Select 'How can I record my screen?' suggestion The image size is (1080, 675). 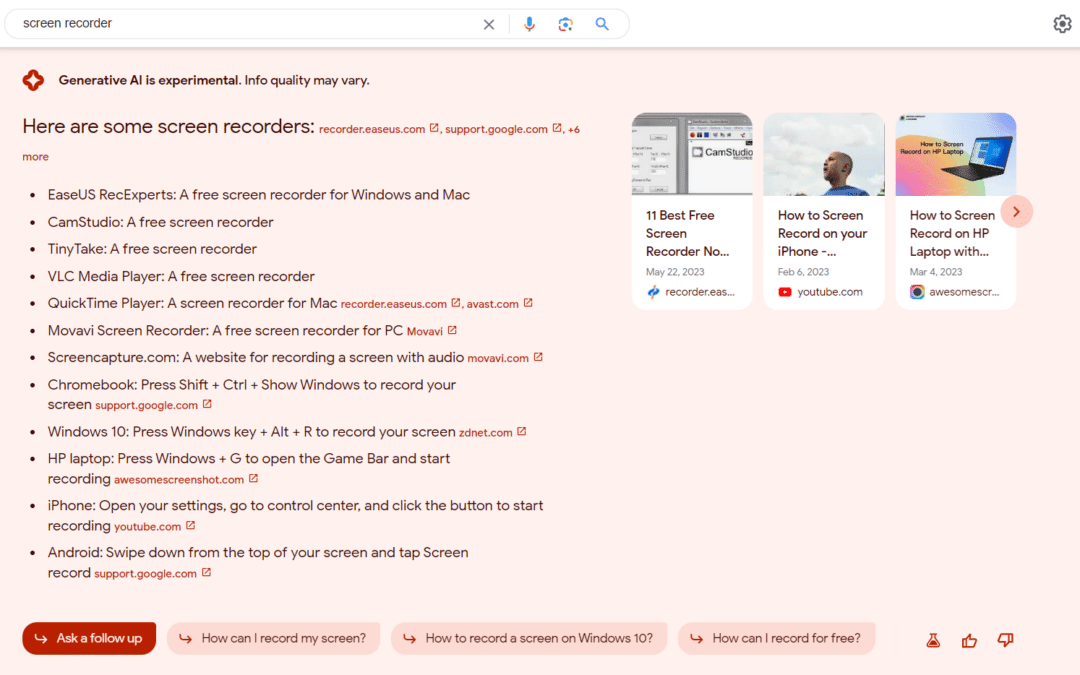273,638
